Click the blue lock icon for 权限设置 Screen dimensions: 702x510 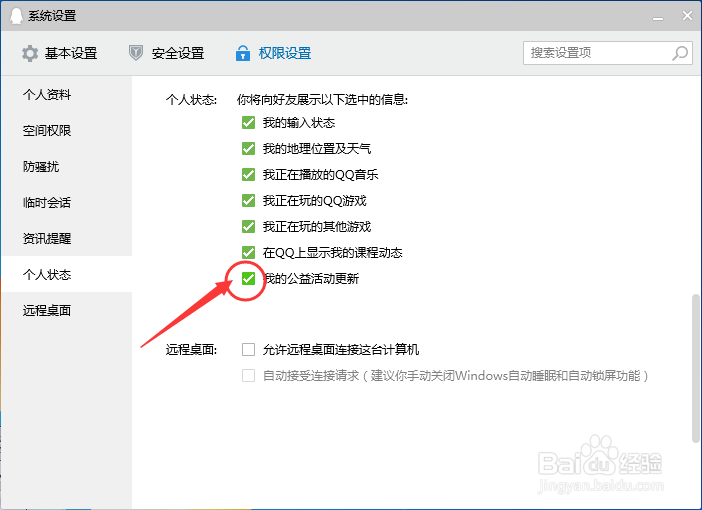(243, 53)
